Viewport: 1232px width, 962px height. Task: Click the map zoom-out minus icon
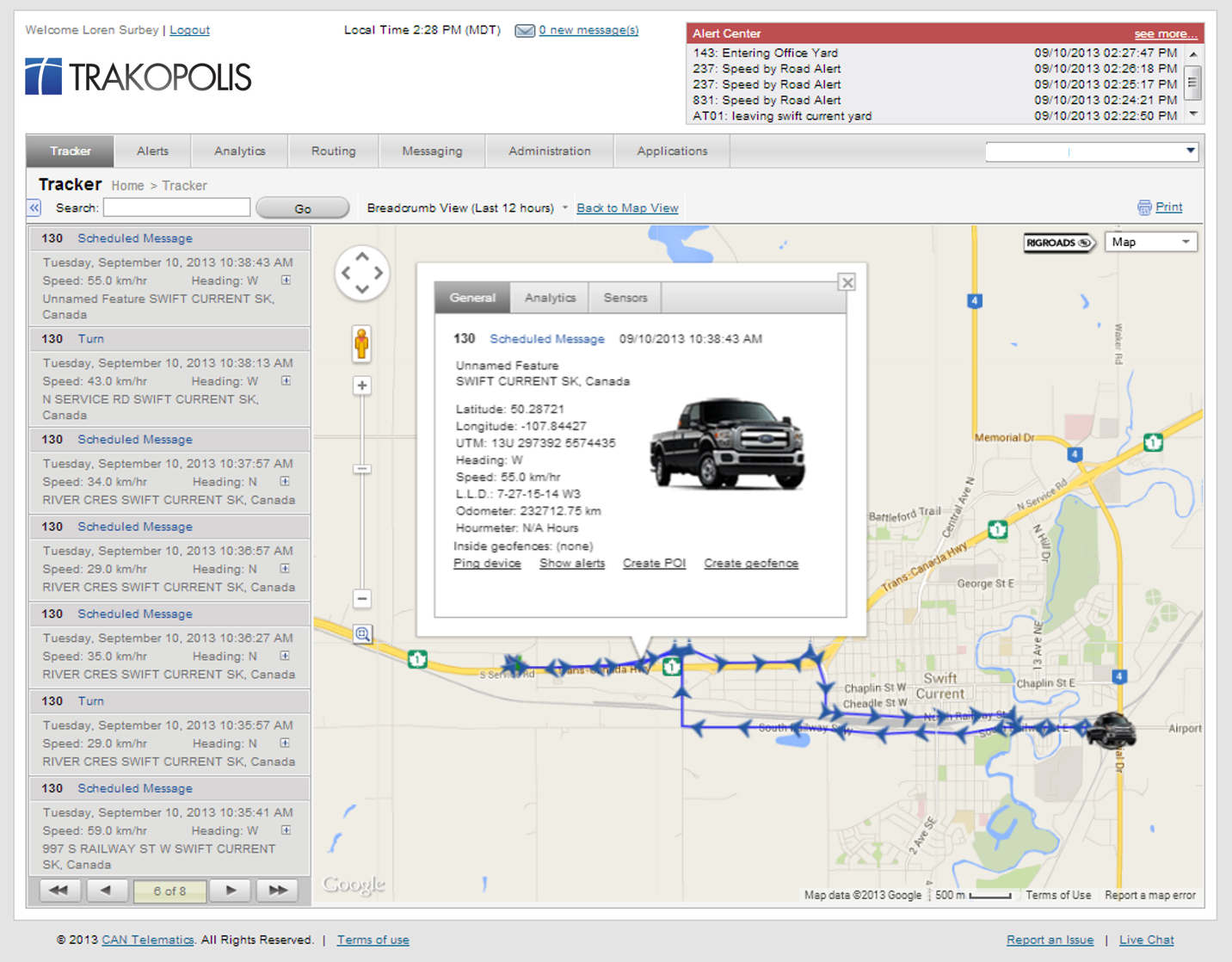(x=361, y=598)
